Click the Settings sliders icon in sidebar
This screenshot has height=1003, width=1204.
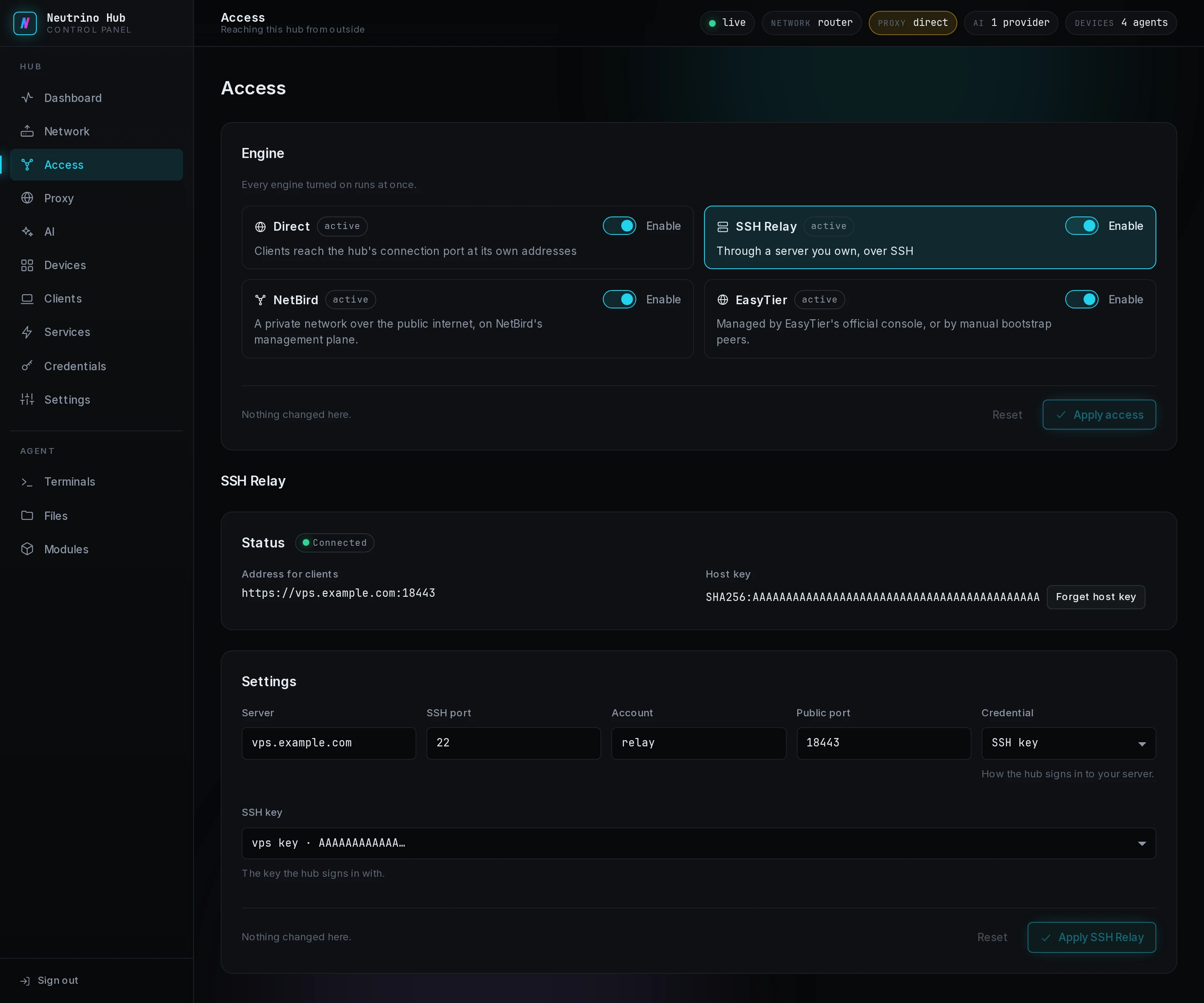[27, 400]
